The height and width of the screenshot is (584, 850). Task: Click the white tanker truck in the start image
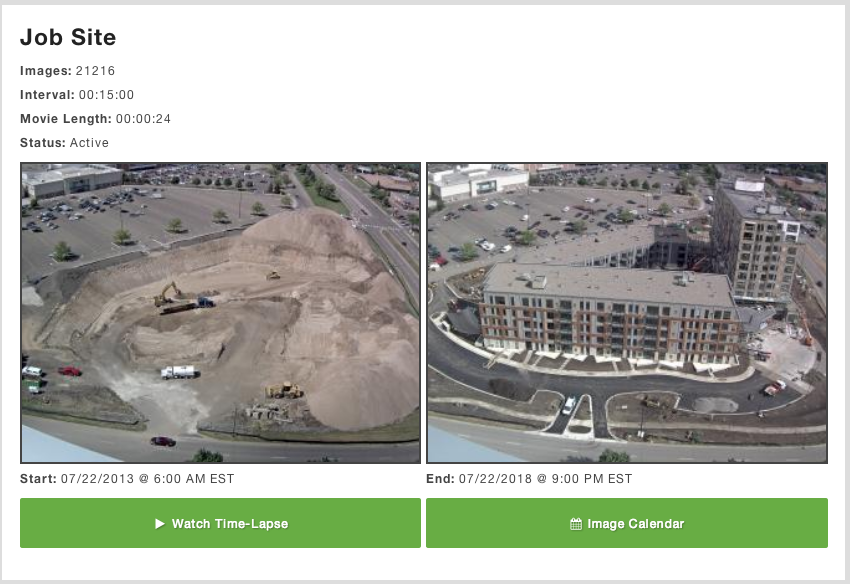coord(181,372)
